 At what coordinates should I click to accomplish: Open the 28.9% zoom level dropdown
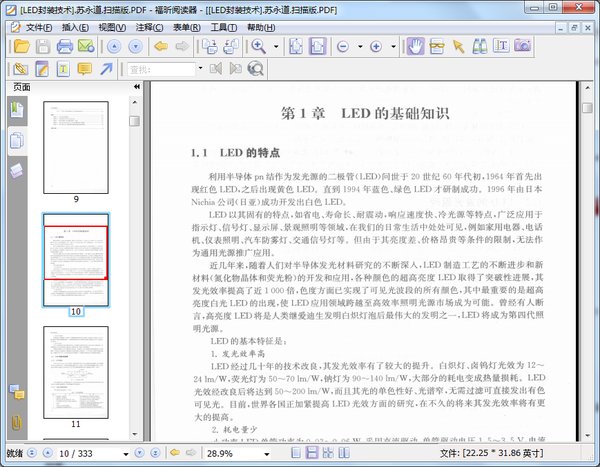267,454
